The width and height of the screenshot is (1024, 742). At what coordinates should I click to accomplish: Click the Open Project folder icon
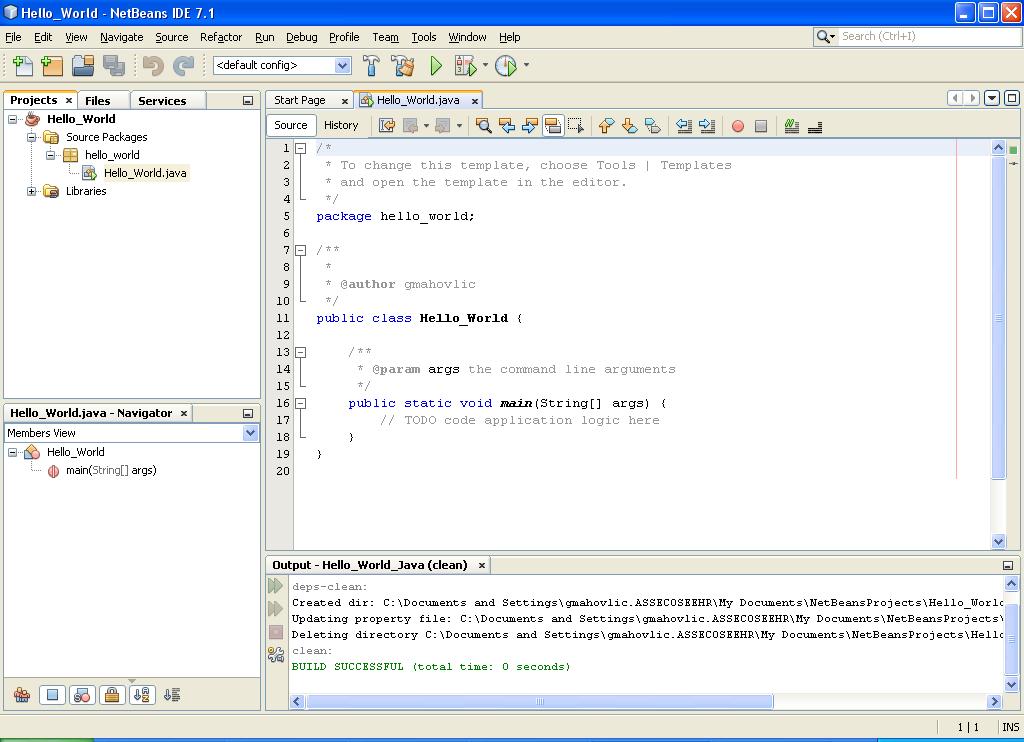point(83,66)
